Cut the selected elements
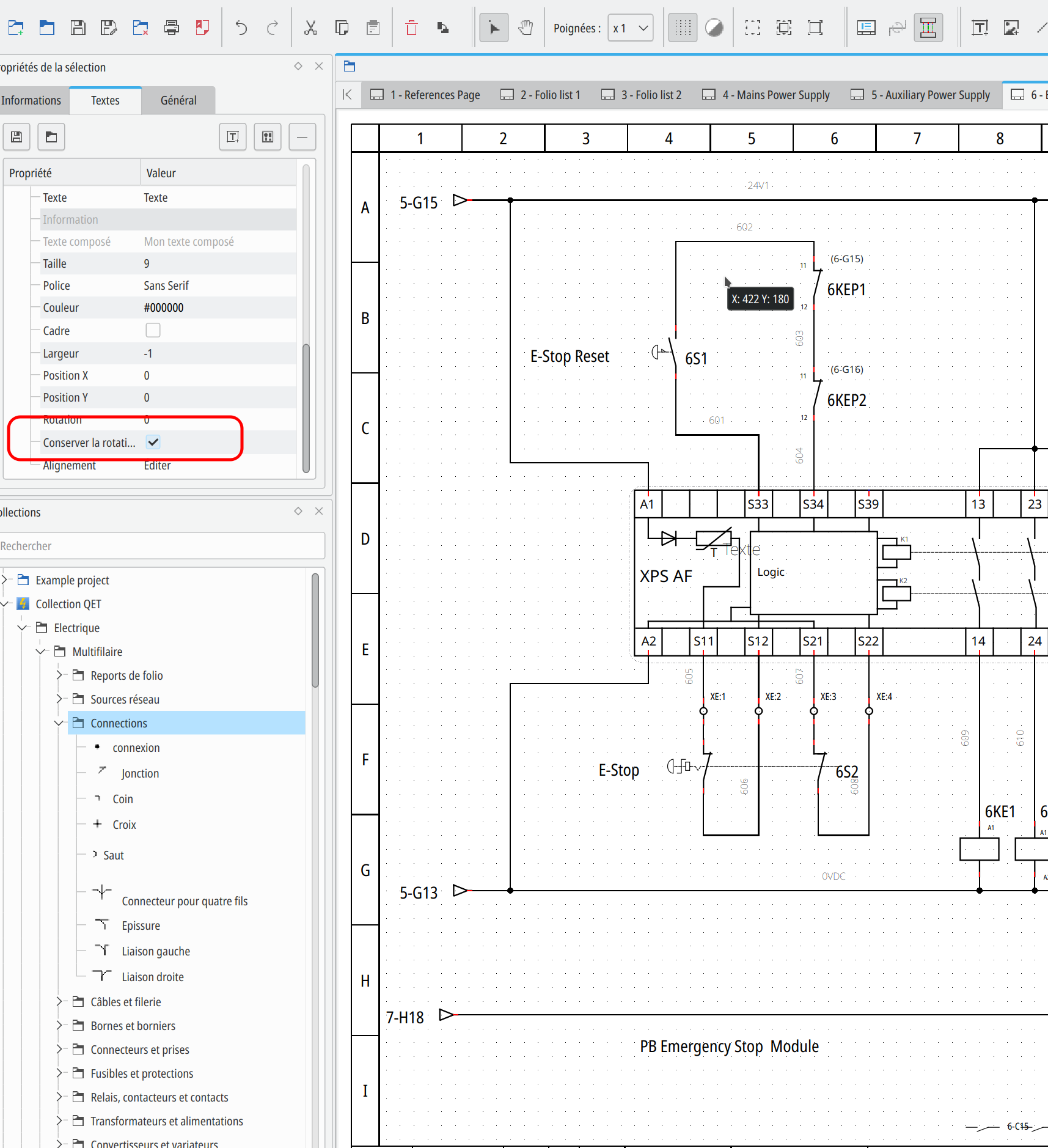 (311, 28)
